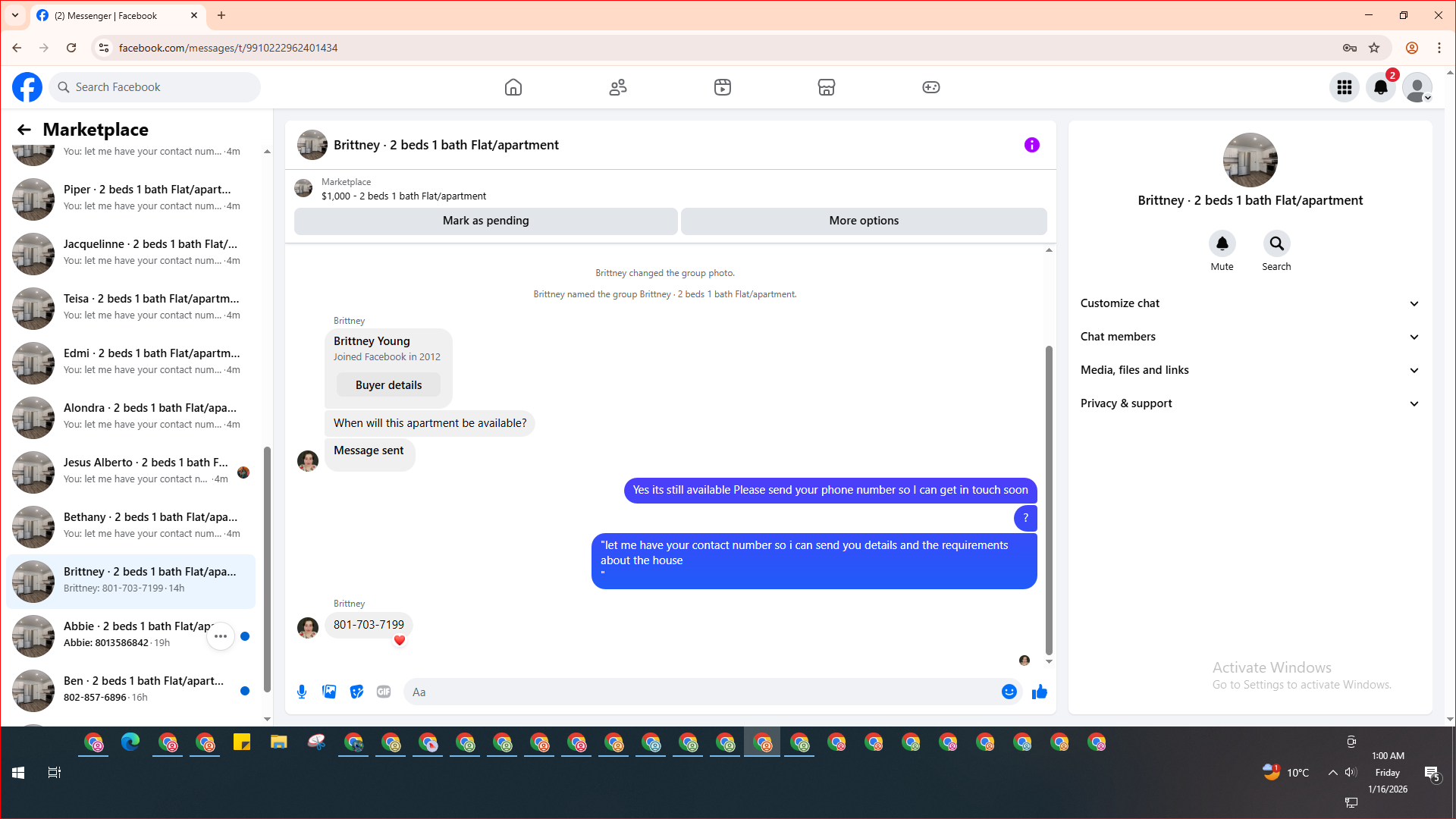Send a thumbs-up like
Screen dimensions: 1456x819
click(x=1039, y=692)
